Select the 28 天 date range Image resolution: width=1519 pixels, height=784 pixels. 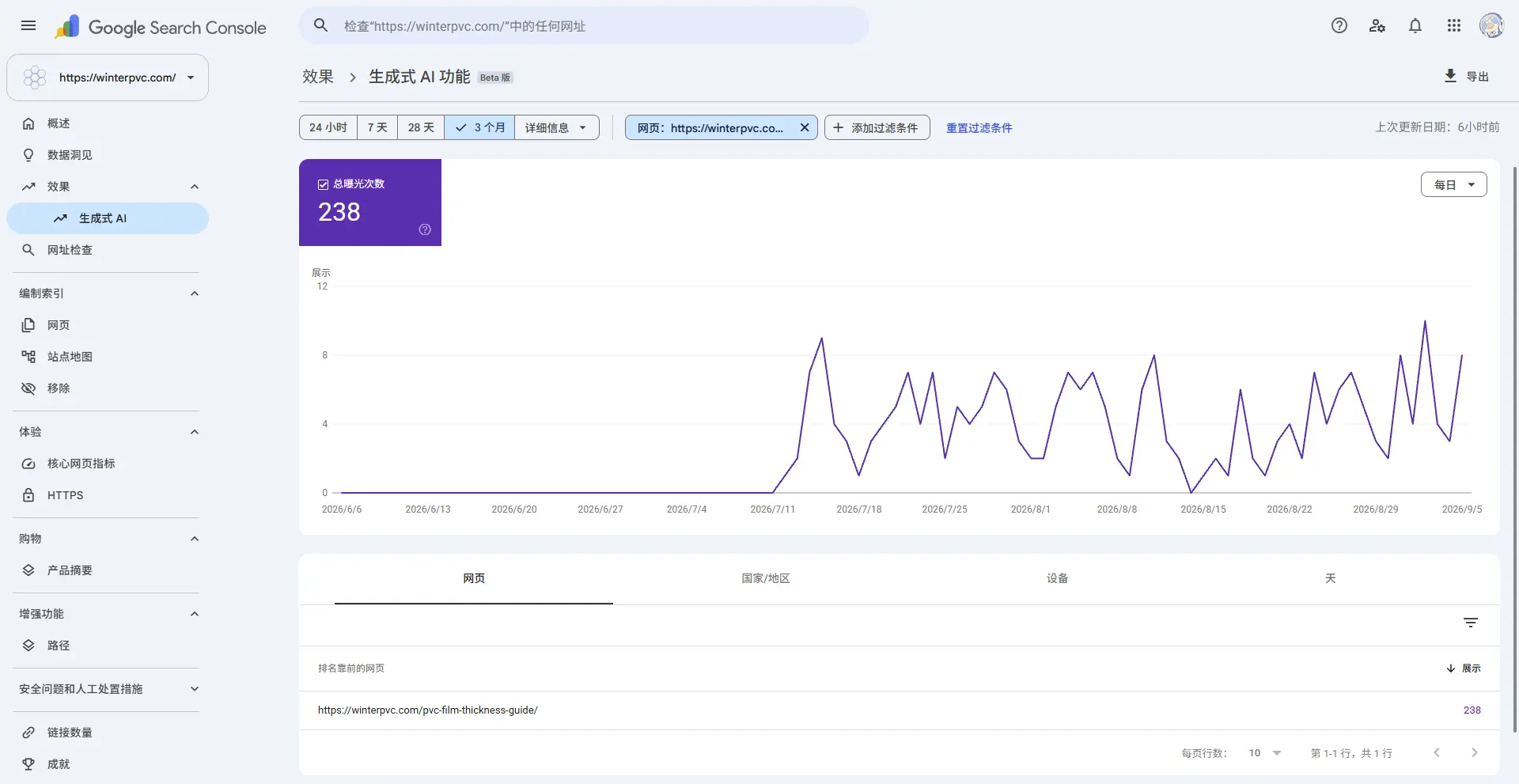(421, 127)
